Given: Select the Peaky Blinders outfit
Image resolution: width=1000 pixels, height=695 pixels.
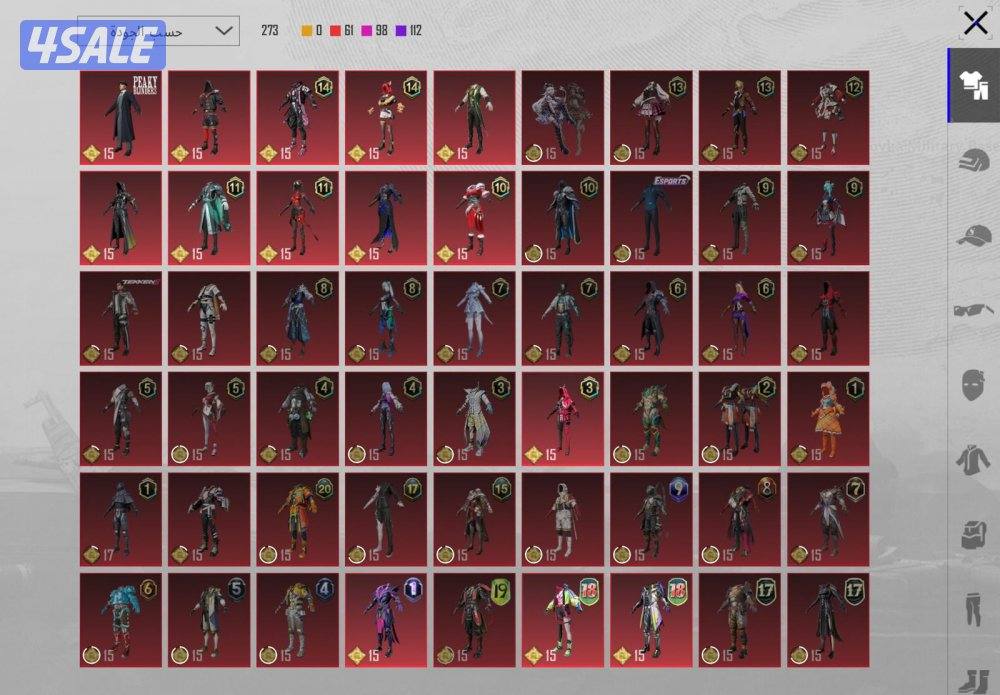Looking at the screenshot, I should point(120,118).
